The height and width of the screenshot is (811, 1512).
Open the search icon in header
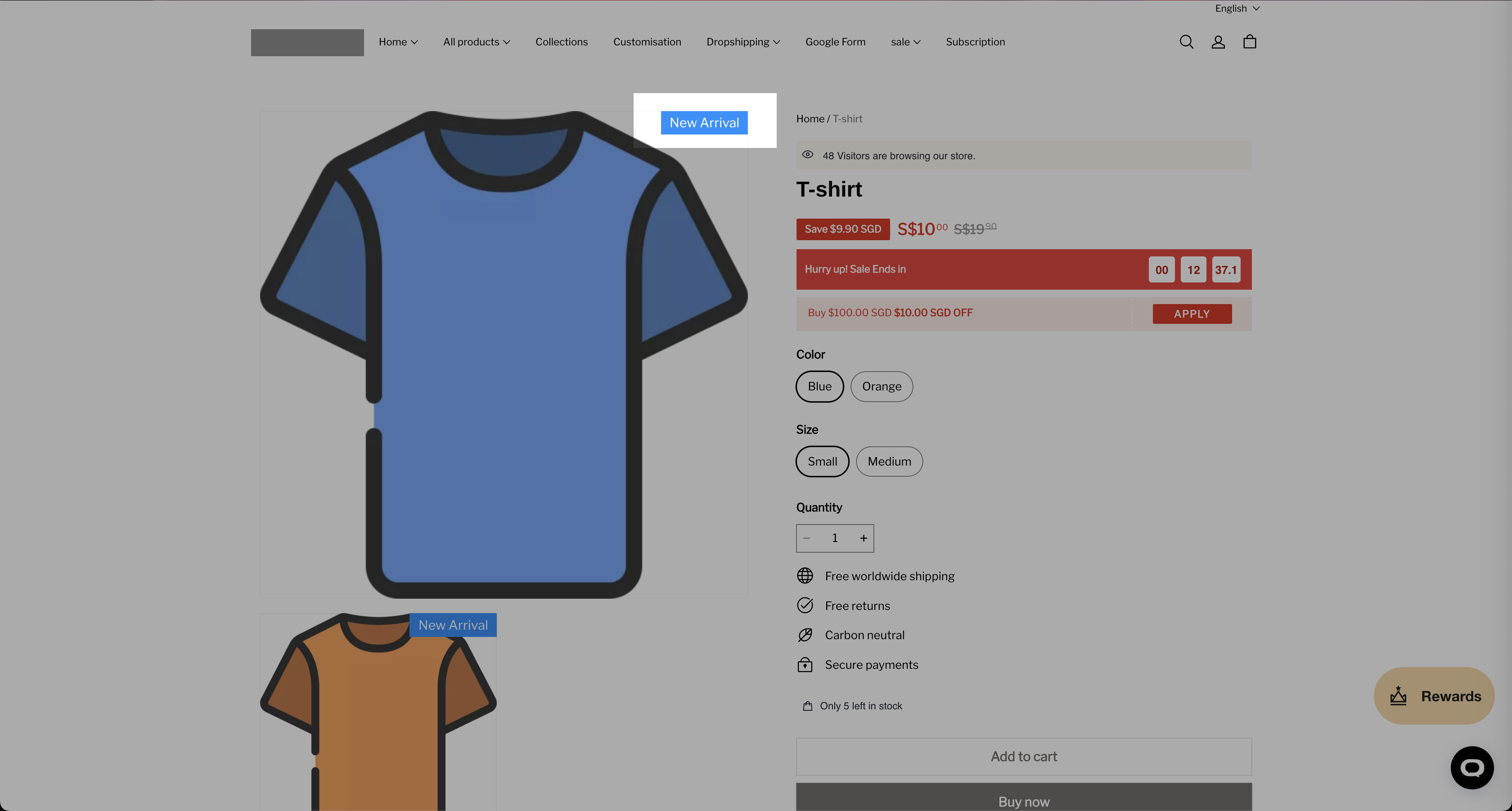[1186, 42]
